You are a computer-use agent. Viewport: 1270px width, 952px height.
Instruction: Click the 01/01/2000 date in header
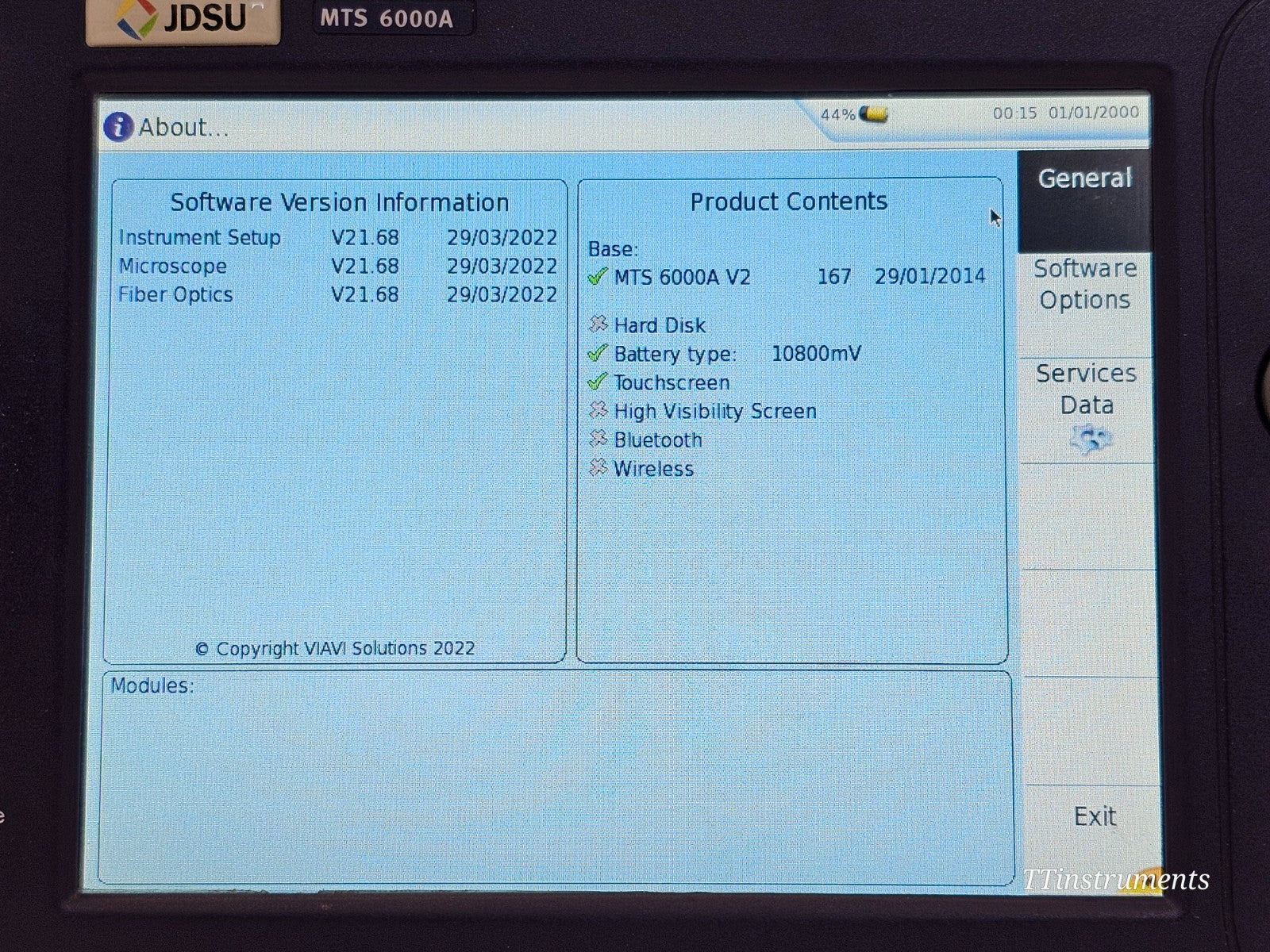click(1094, 112)
